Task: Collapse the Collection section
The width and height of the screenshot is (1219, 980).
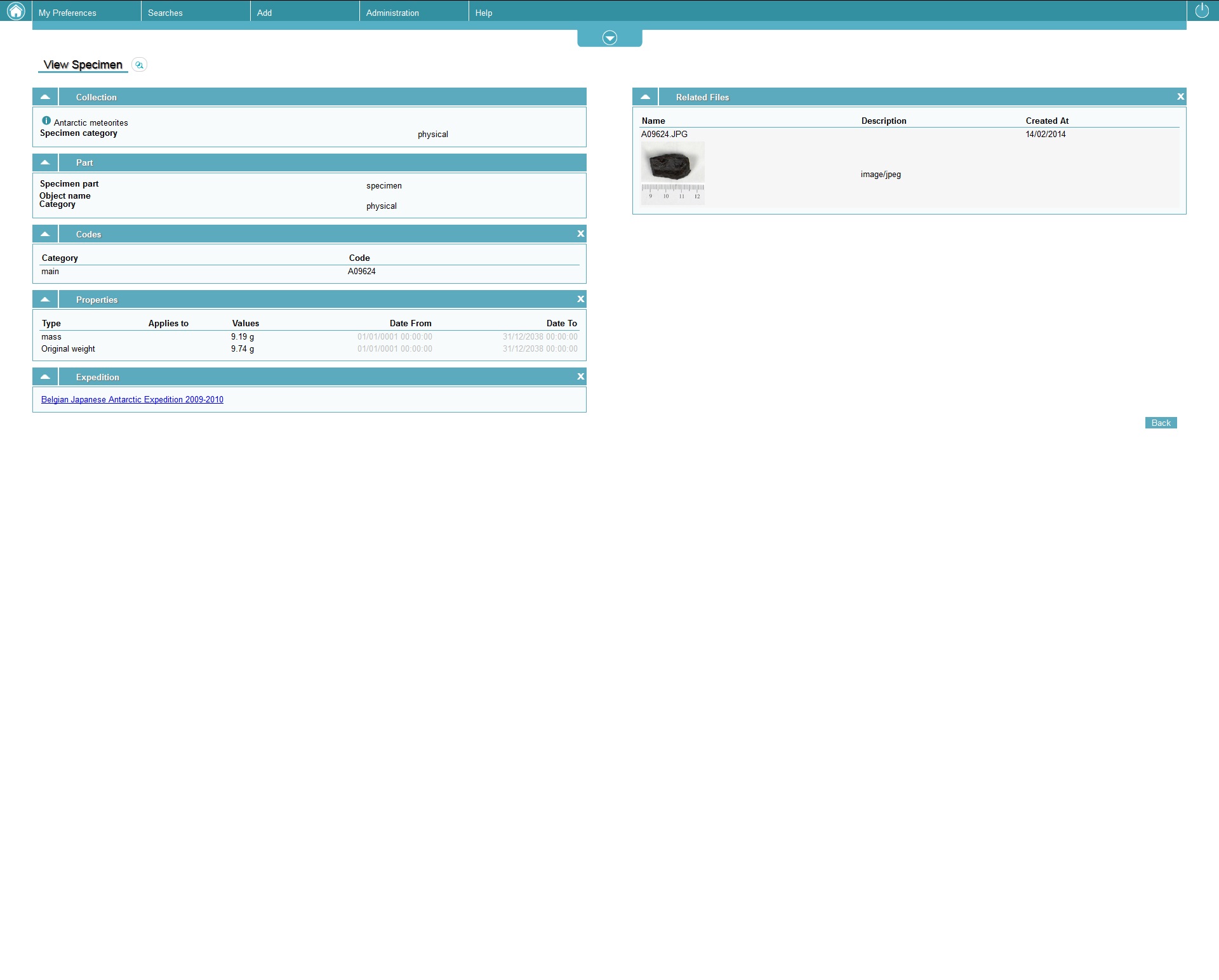Action: (x=45, y=97)
